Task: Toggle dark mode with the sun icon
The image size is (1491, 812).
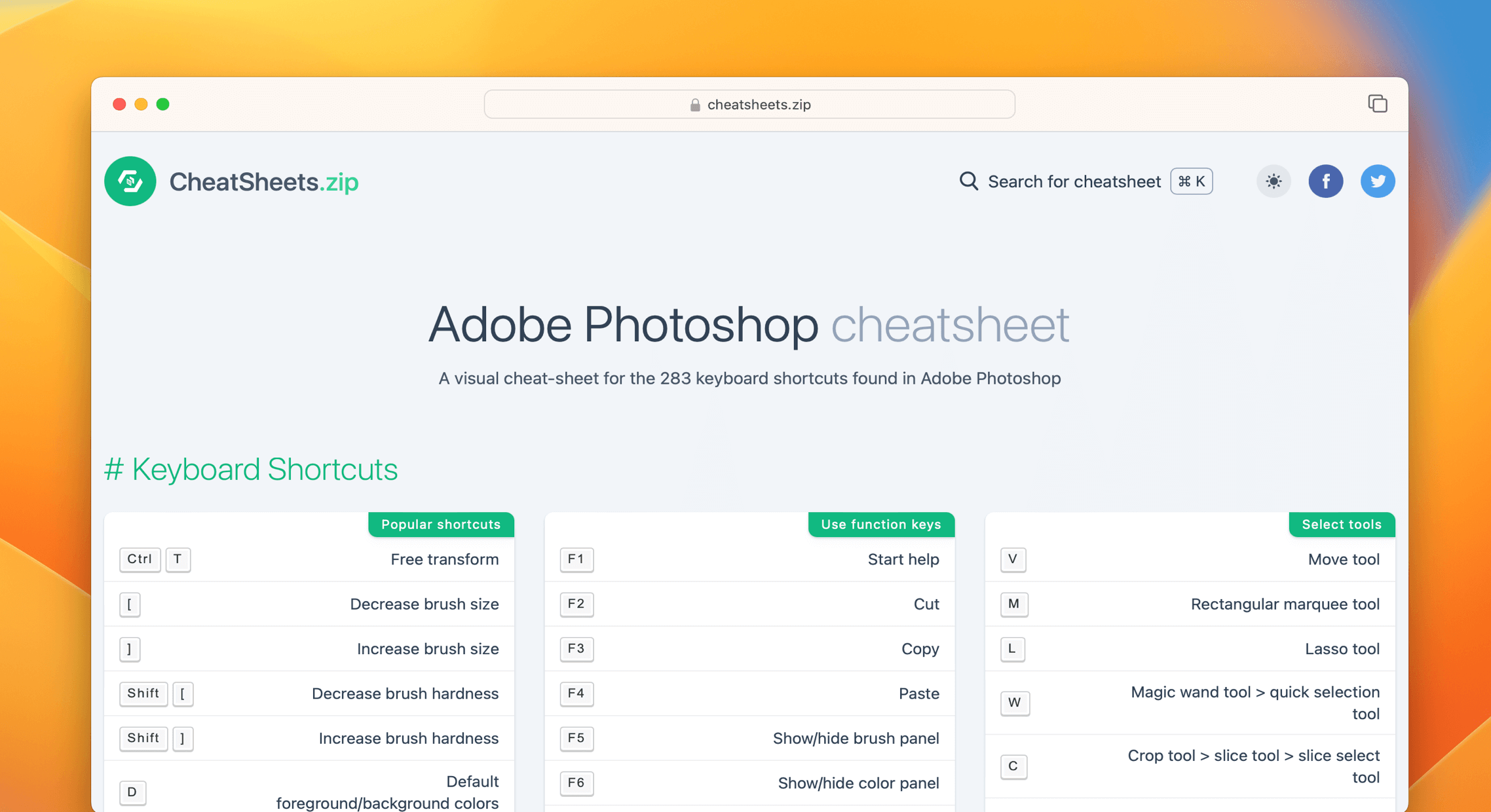Action: click(1273, 181)
